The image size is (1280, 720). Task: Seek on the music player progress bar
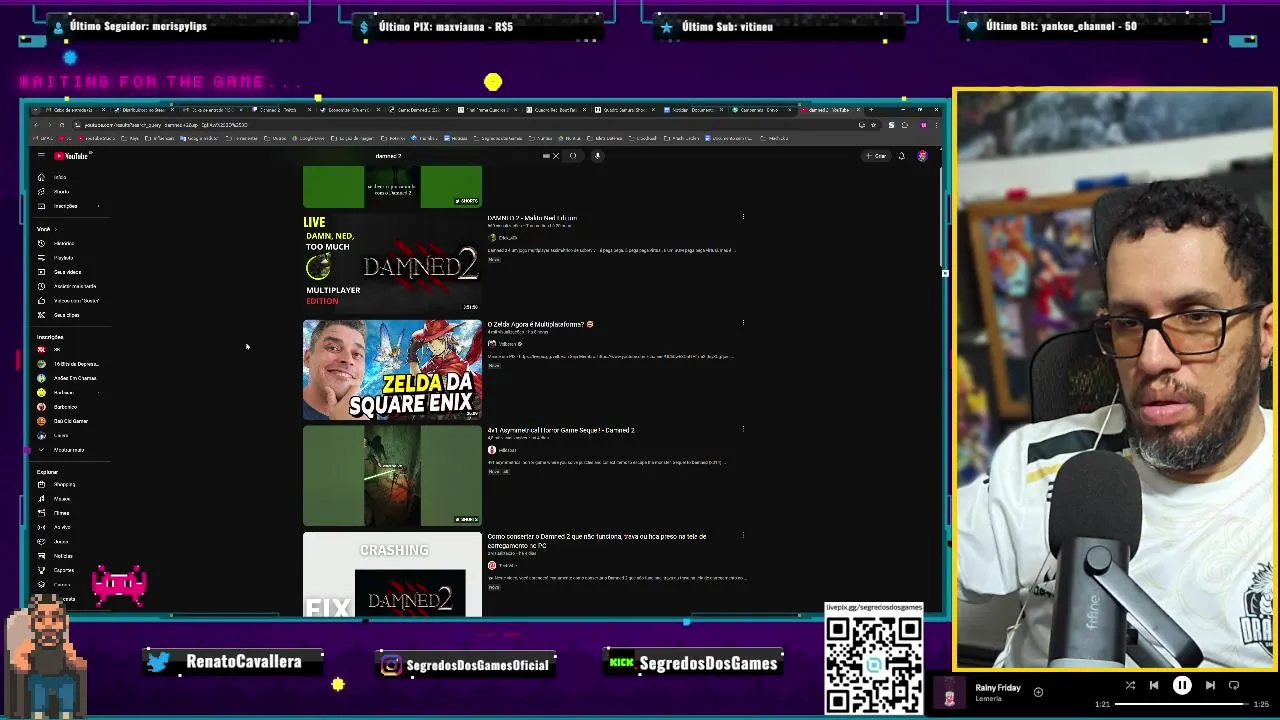coord(1182,704)
